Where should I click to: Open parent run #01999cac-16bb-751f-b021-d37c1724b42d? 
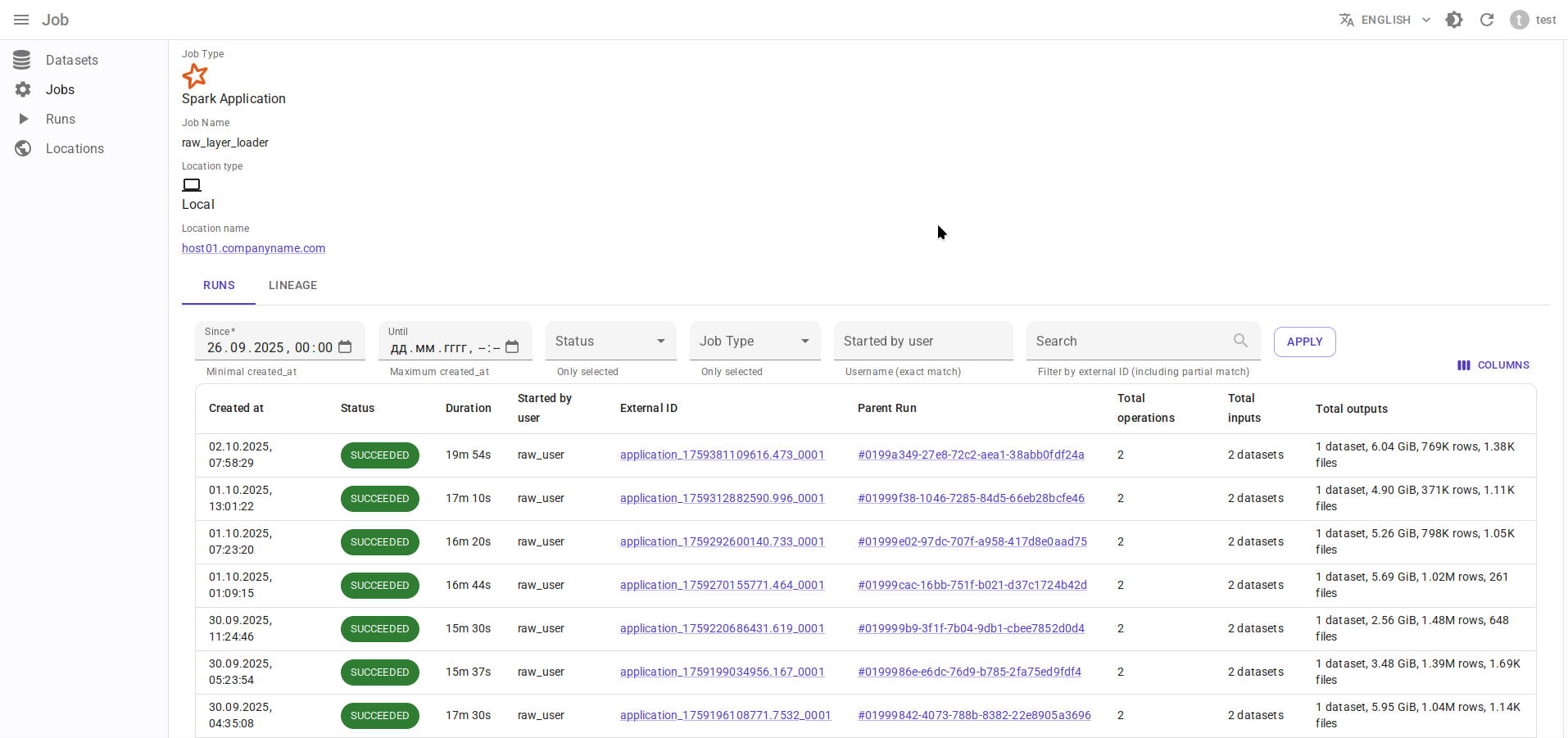972,585
